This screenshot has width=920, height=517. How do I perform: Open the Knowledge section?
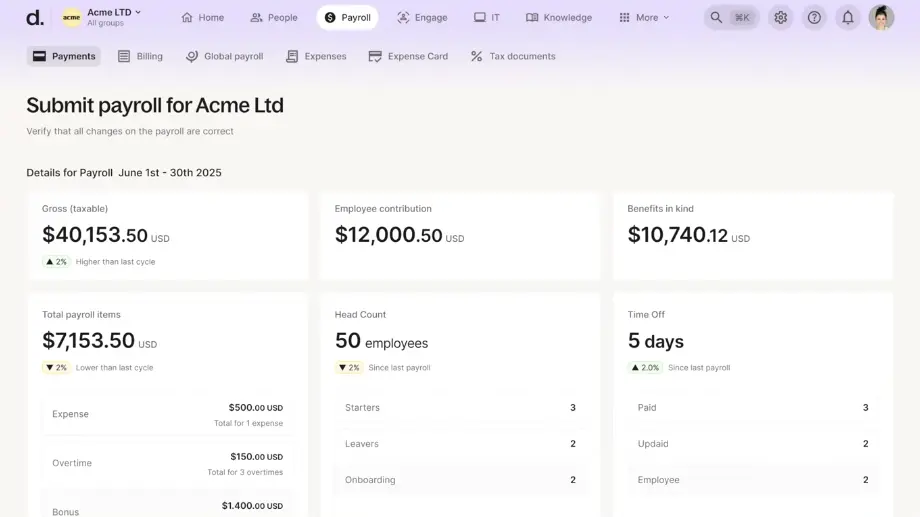click(559, 17)
